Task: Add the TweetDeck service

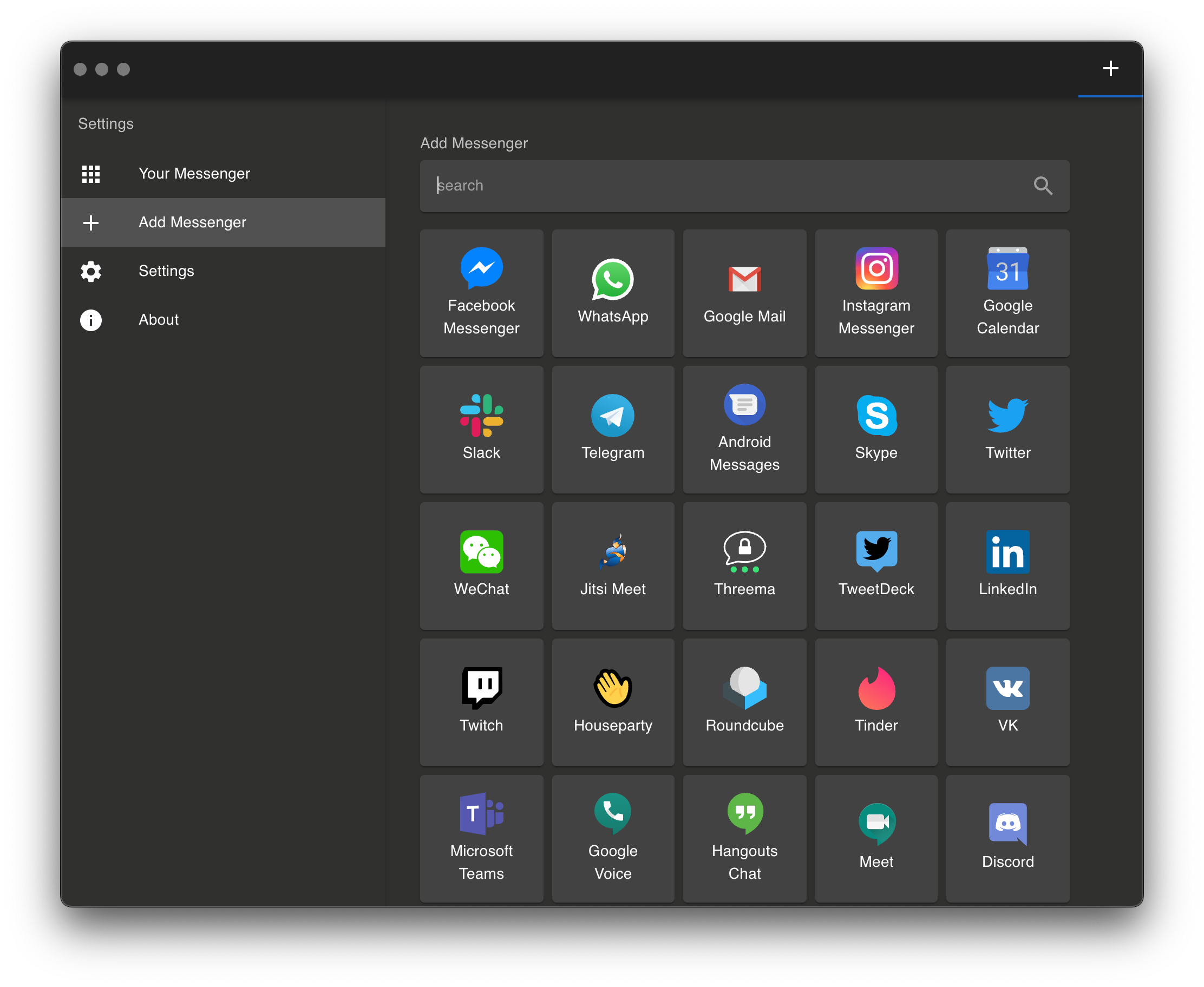Action: click(876, 565)
